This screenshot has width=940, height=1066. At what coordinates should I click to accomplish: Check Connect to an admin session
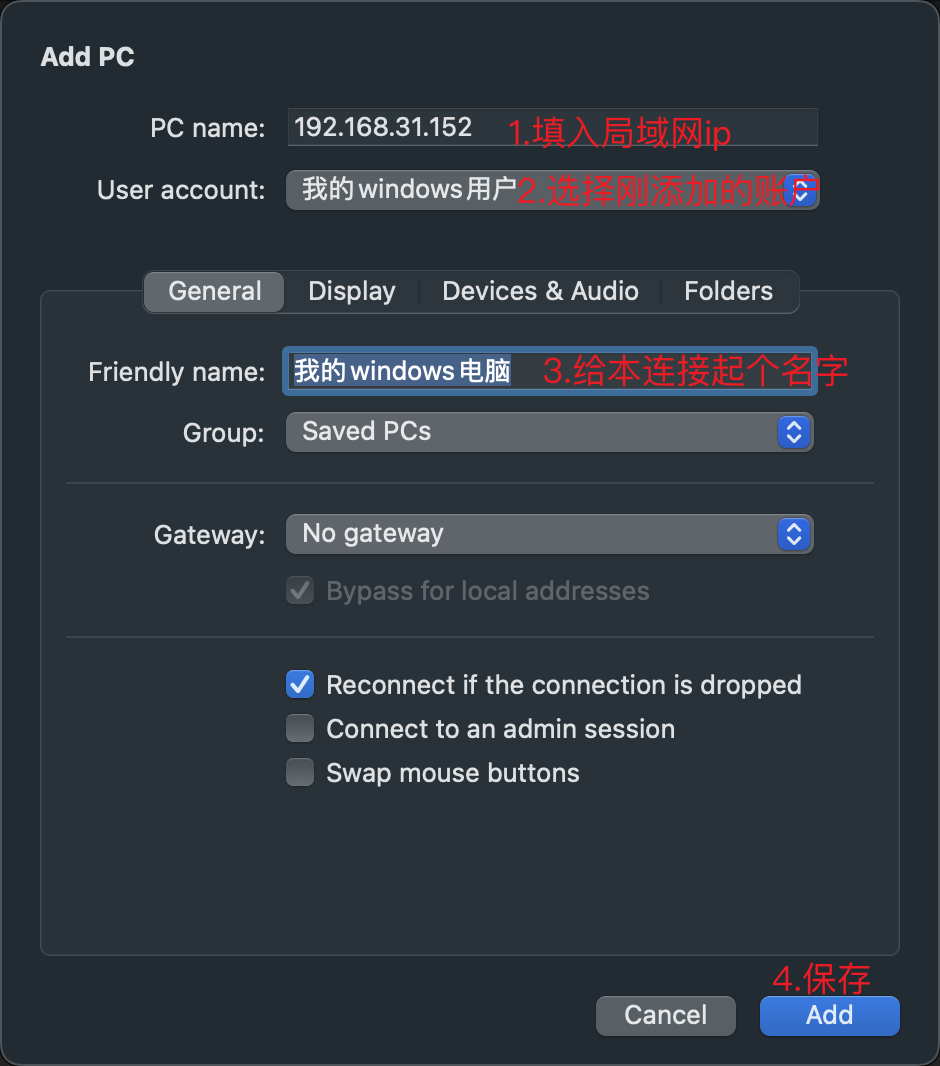(x=300, y=729)
